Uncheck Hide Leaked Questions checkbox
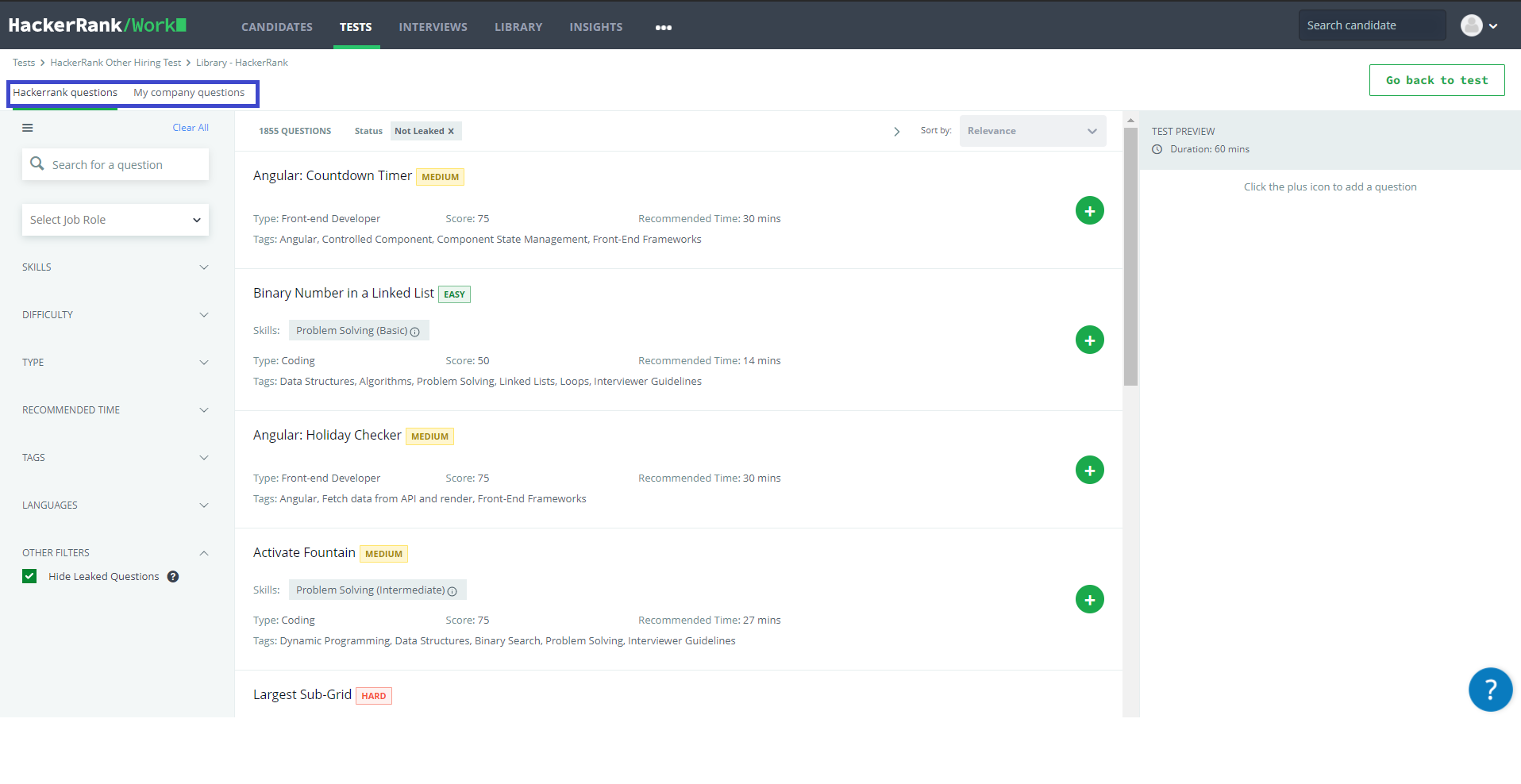The height and width of the screenshot is (784, 1521). coord(29,576)
